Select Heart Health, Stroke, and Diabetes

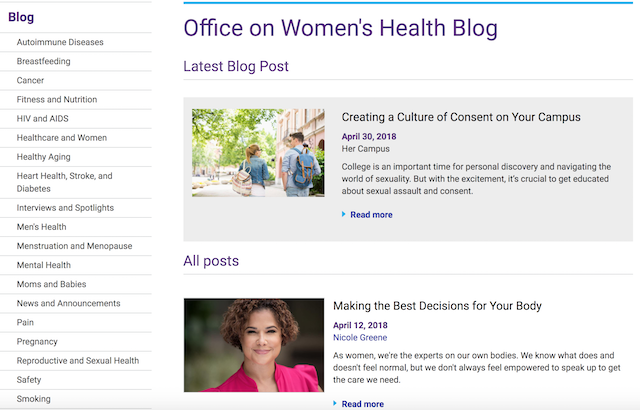(x=64, y=182)
